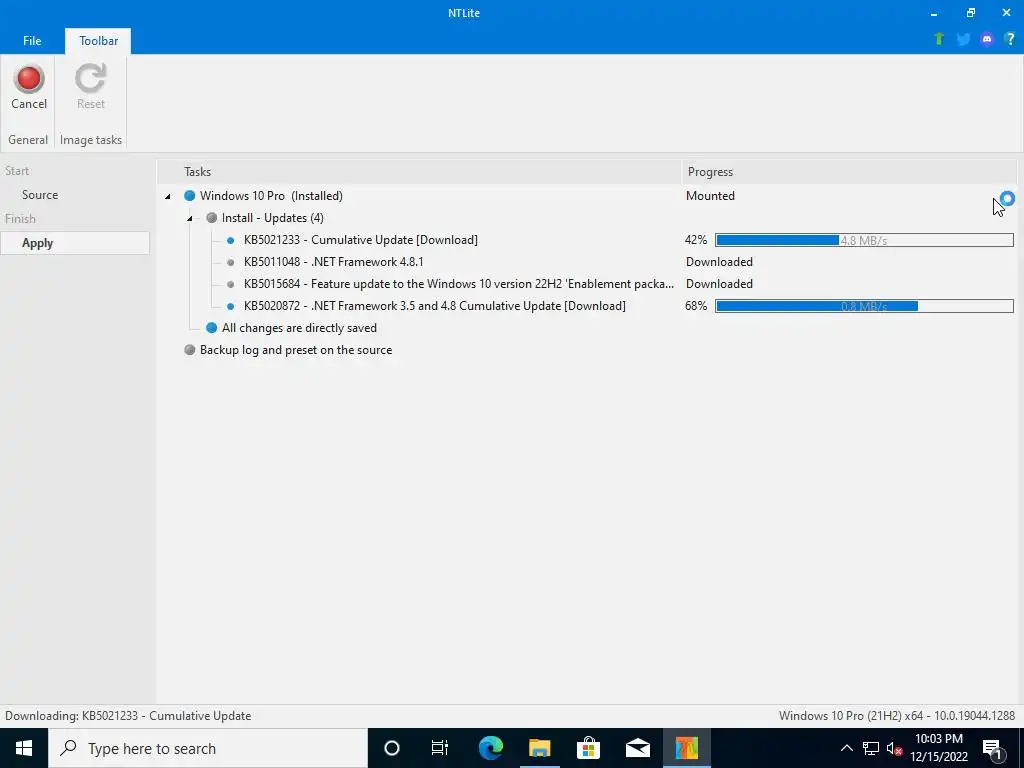Click the green update arrow icon
The image size is (1024, 768).
(x=938, y=39)
